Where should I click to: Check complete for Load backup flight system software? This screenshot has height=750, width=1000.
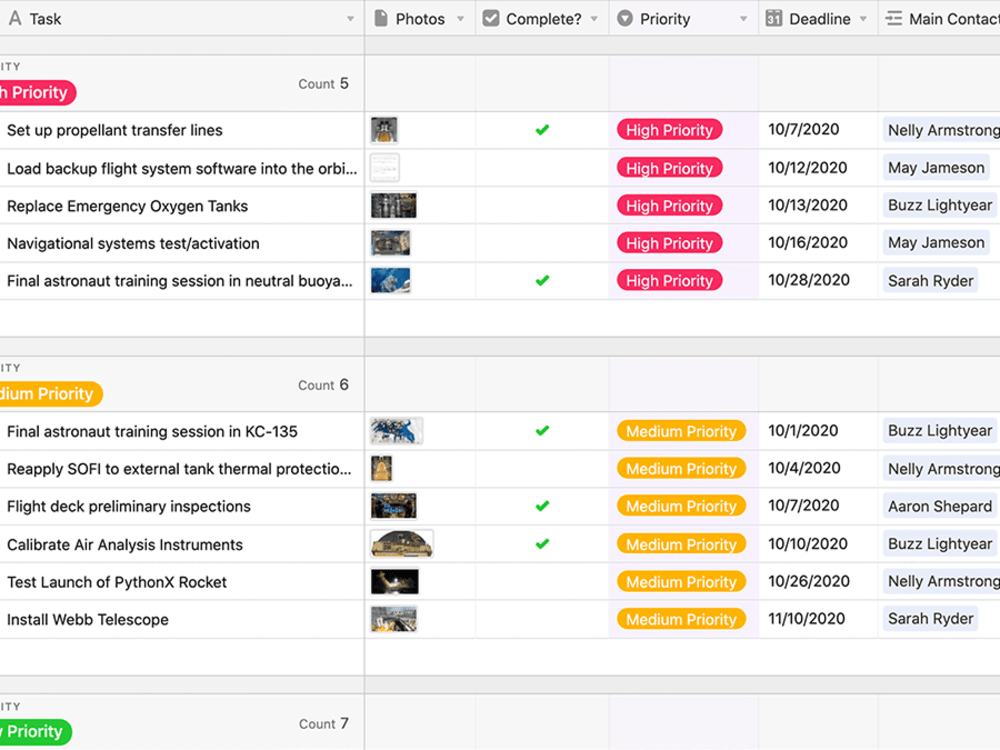point(542,168)
